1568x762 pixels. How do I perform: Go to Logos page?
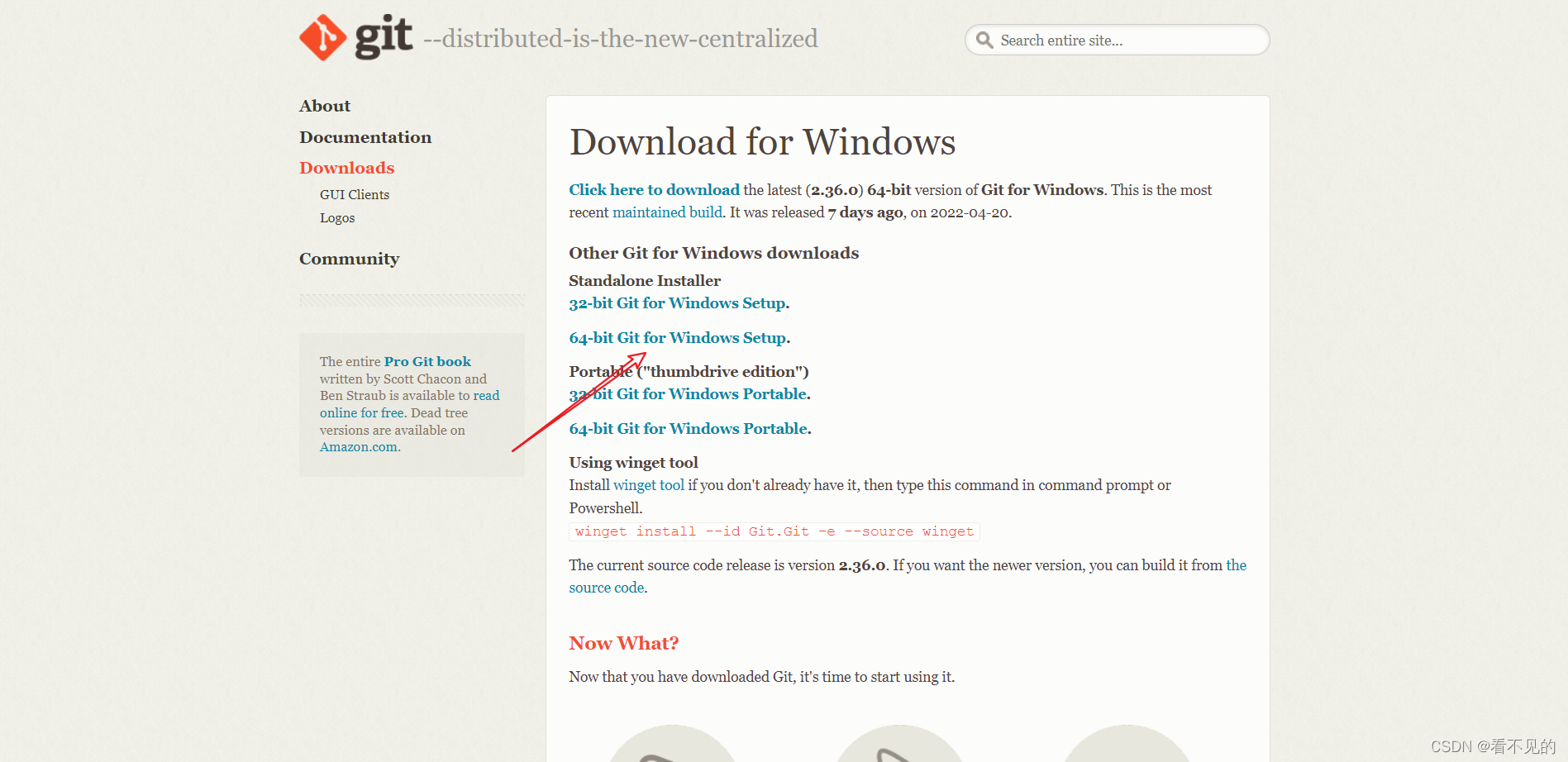pos(337,218)
